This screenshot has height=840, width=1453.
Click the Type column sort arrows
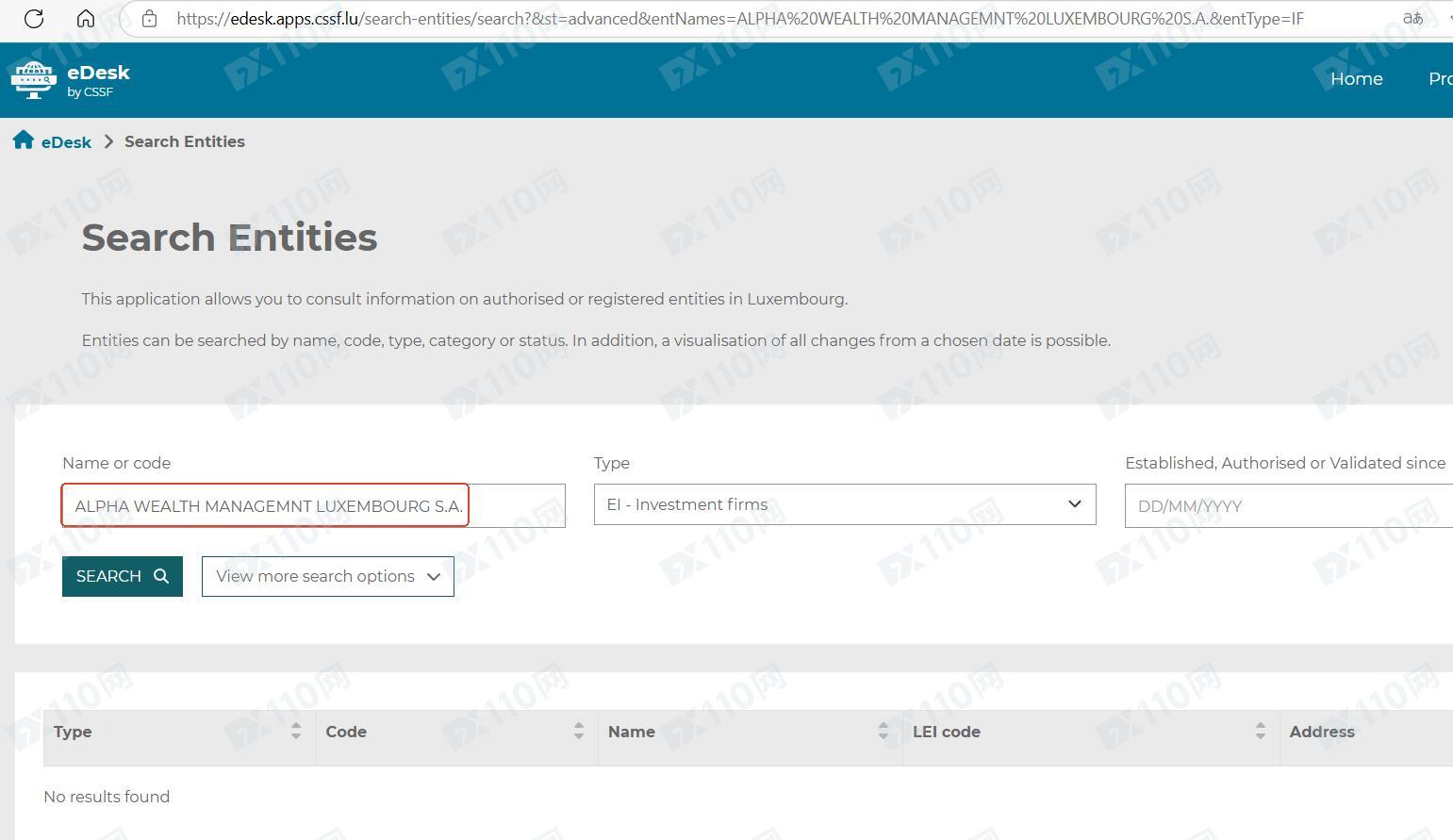[x=295, y=732]
